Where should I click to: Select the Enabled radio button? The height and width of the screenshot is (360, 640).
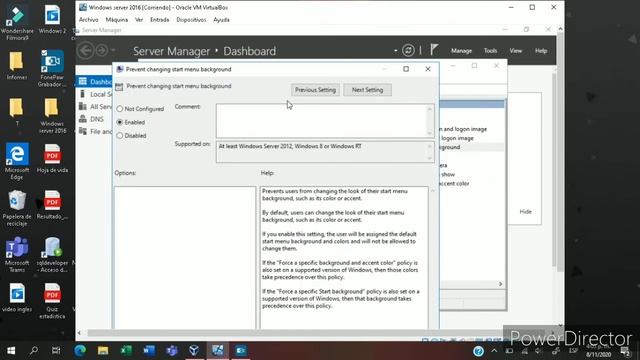point(120,122)
